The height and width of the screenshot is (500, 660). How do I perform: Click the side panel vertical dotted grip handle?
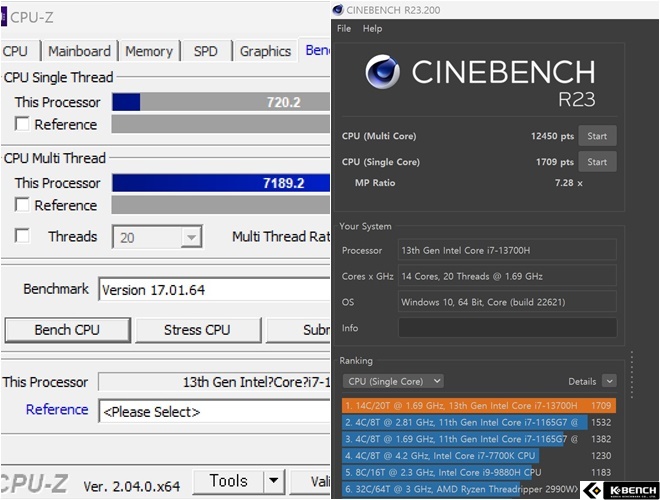(x=632, y=375)
